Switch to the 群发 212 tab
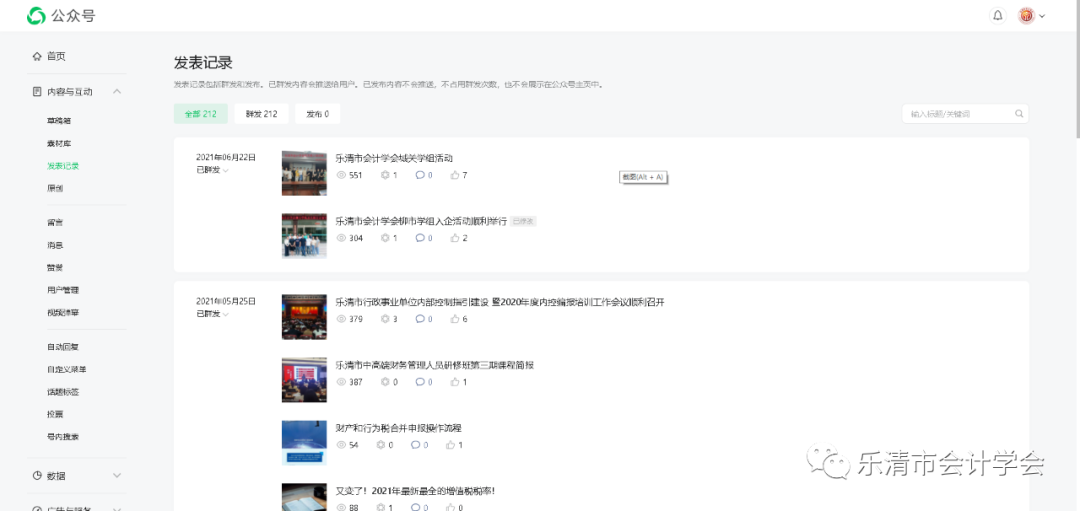This screenshot has width=1080, height=511. 261,114
